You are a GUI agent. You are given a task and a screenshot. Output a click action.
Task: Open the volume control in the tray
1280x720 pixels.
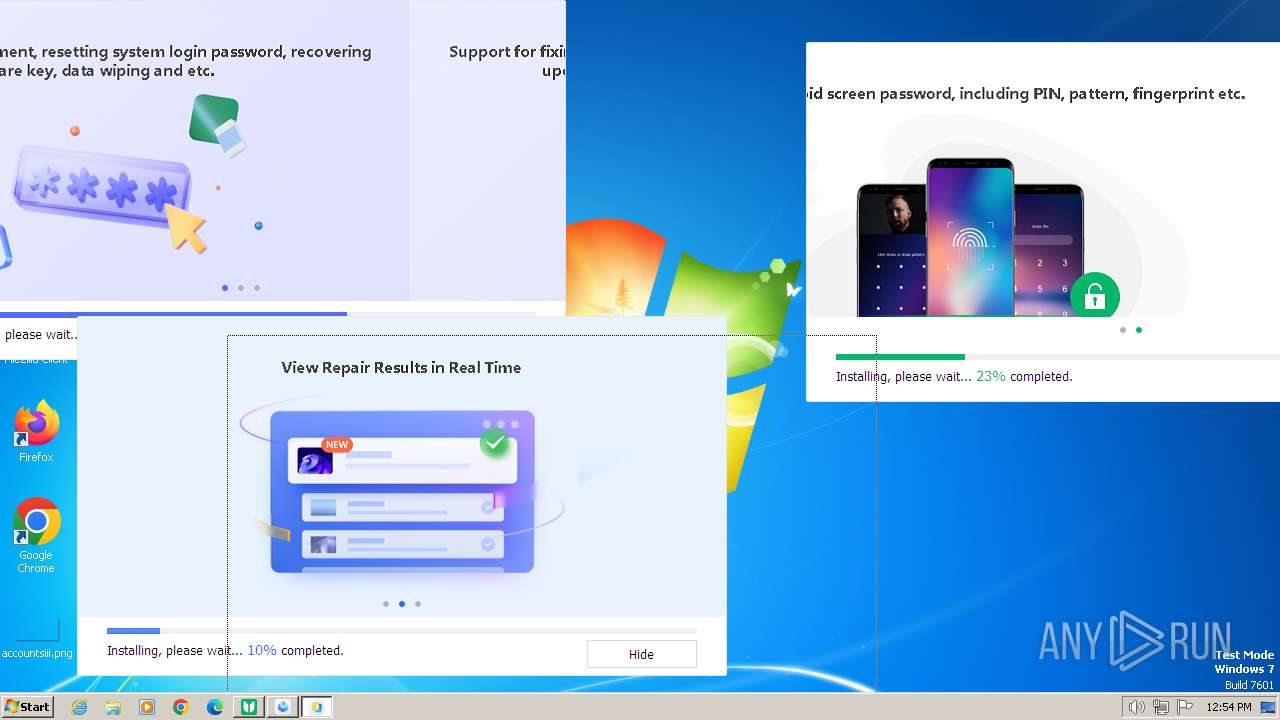tap(1137, 707)
